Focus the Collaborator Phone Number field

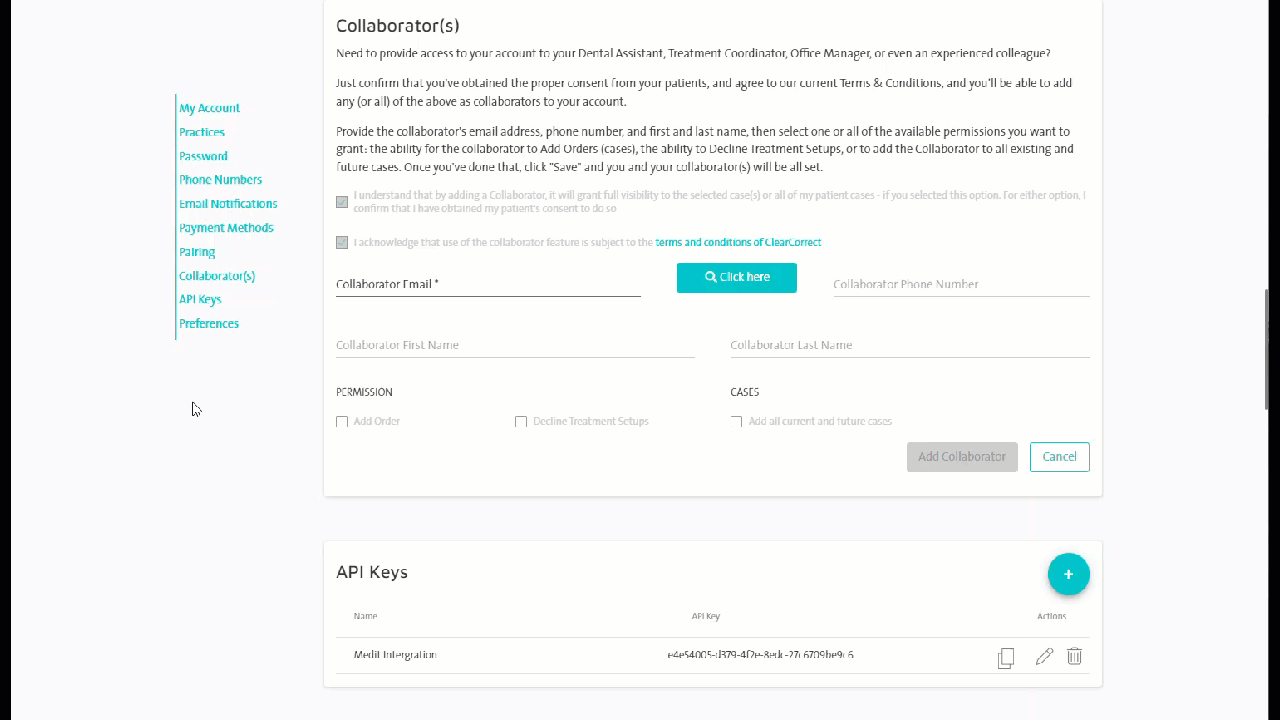961,284
